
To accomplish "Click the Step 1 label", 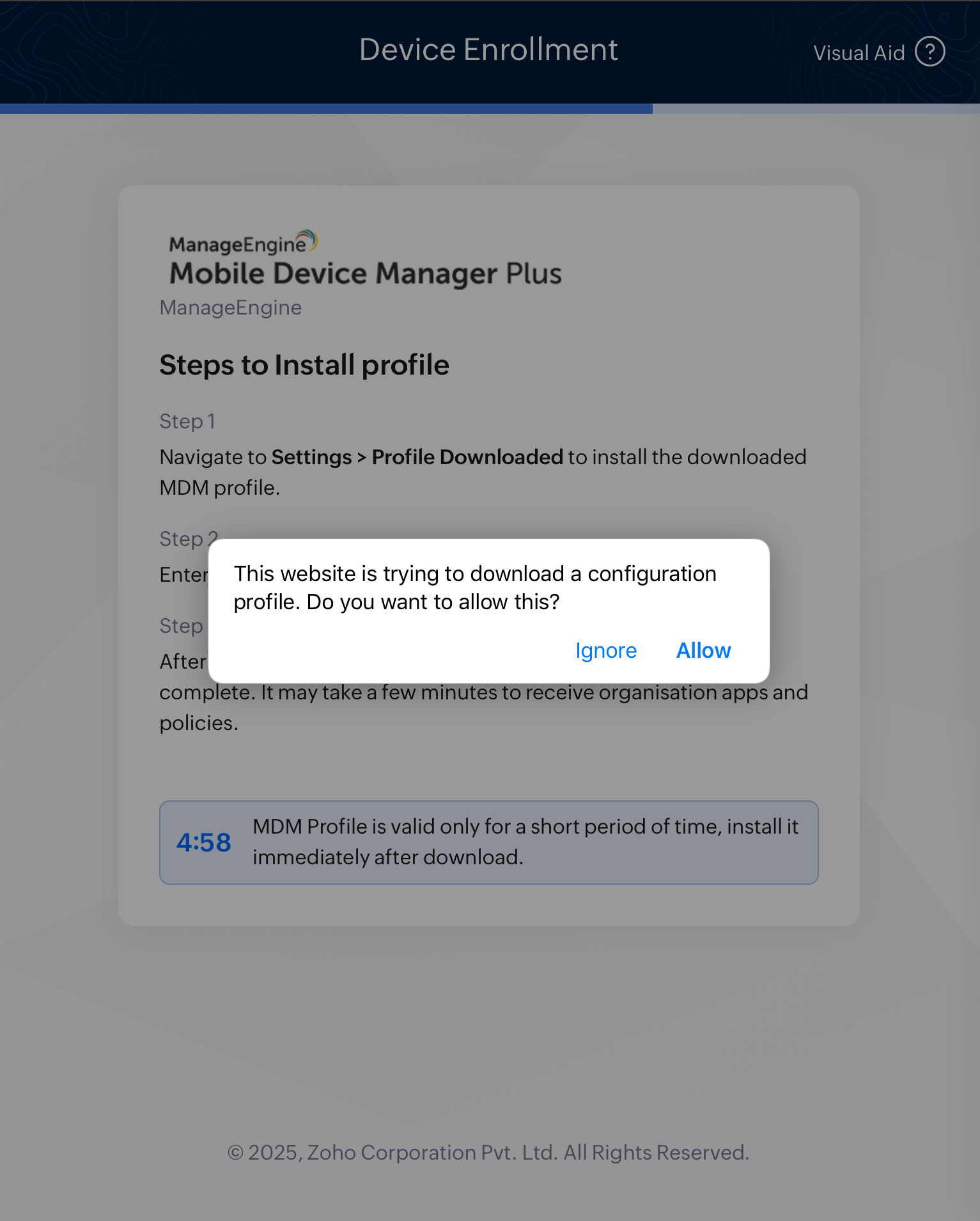I will 187,421.
